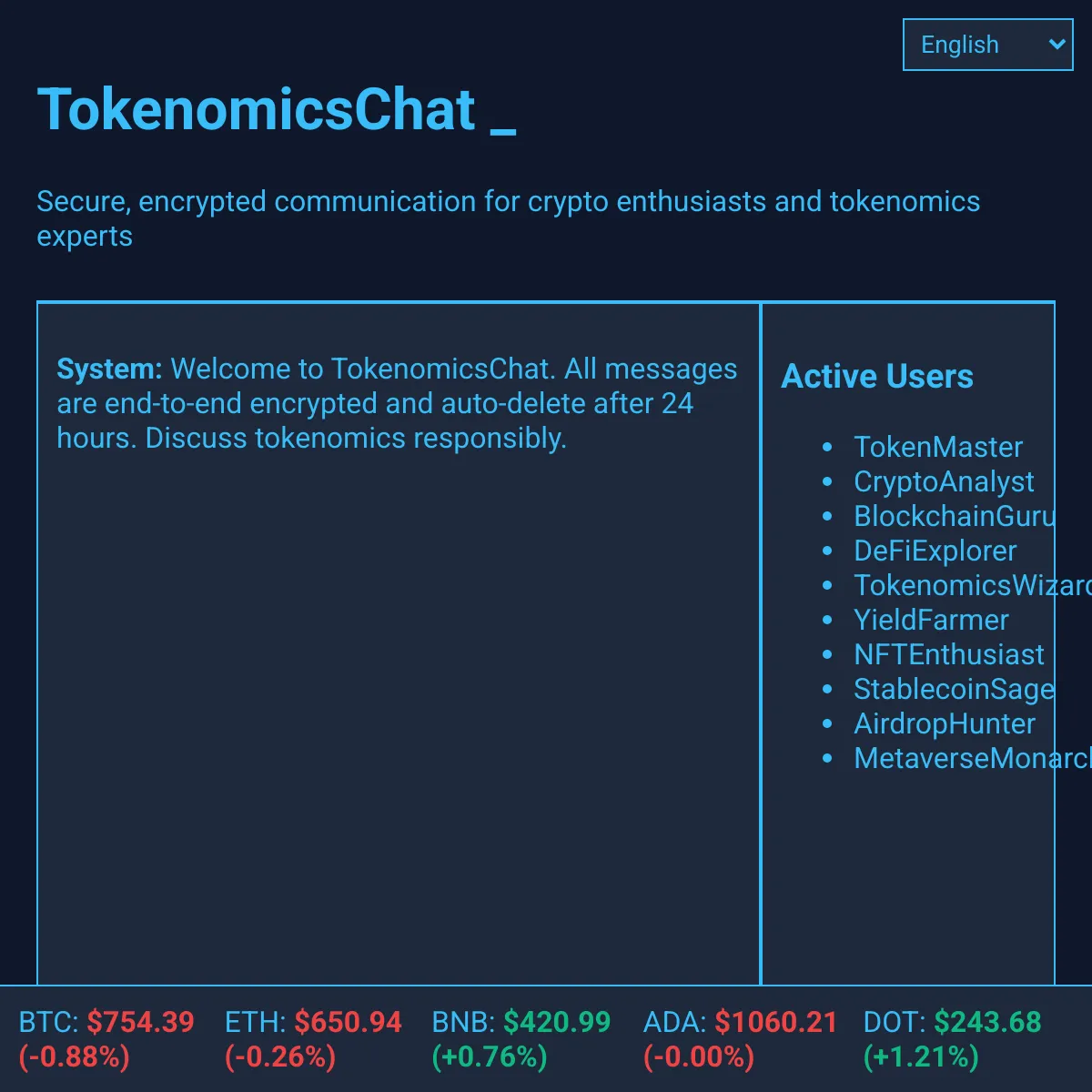Image resolution: width=1092 pixels, height=1092 pixels.
Task: Select StablecoinSage in the user list
Action: point(954,689)
